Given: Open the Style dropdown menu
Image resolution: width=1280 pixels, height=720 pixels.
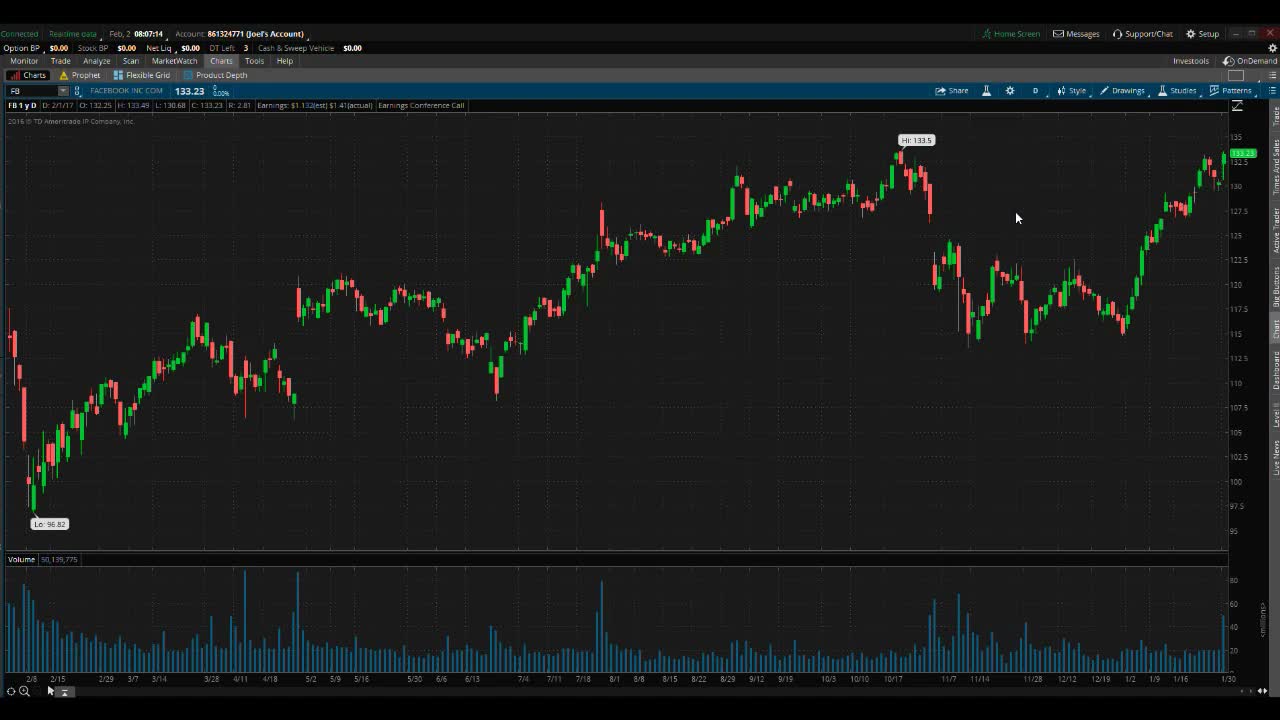Looking at the screenshot, I should pyautogui.click(x=1072, y=91).
